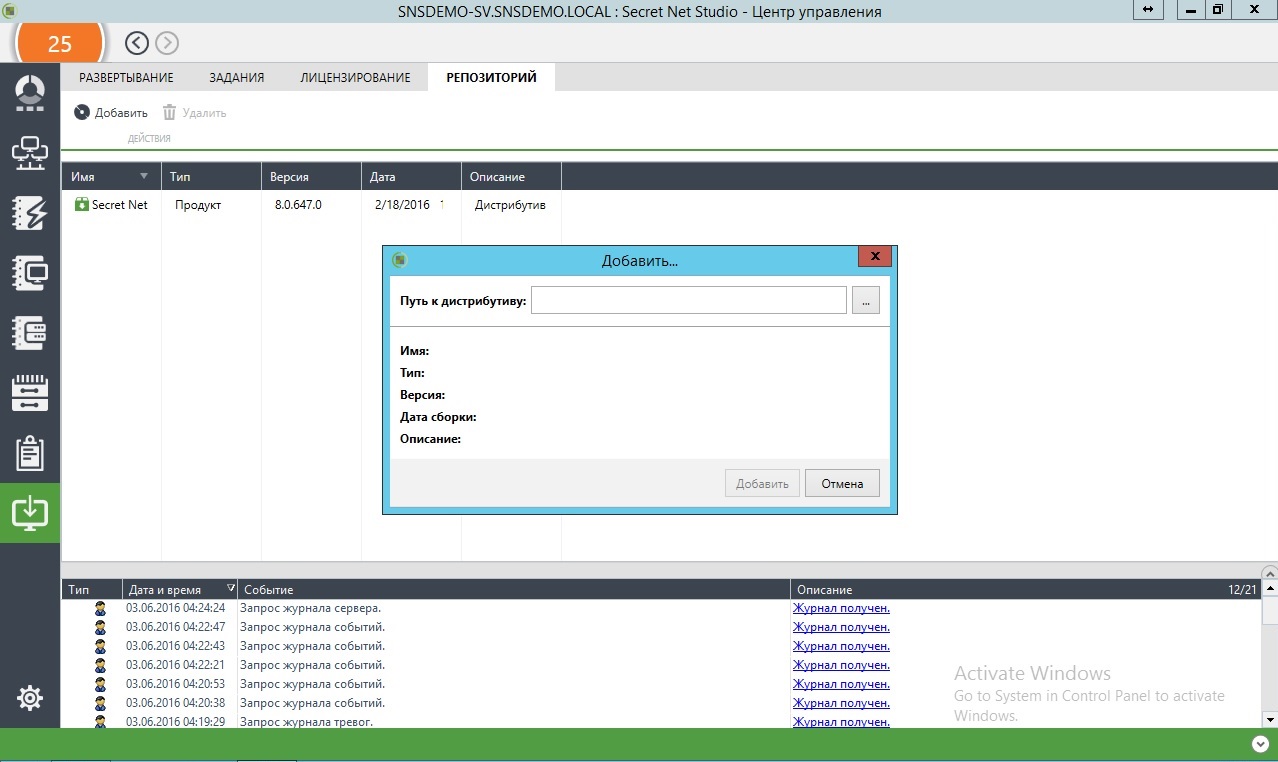The height and width of the screenshot is (762, 1278).
Task: Click the 12/21 event counter
Action: coord(1242,590)
